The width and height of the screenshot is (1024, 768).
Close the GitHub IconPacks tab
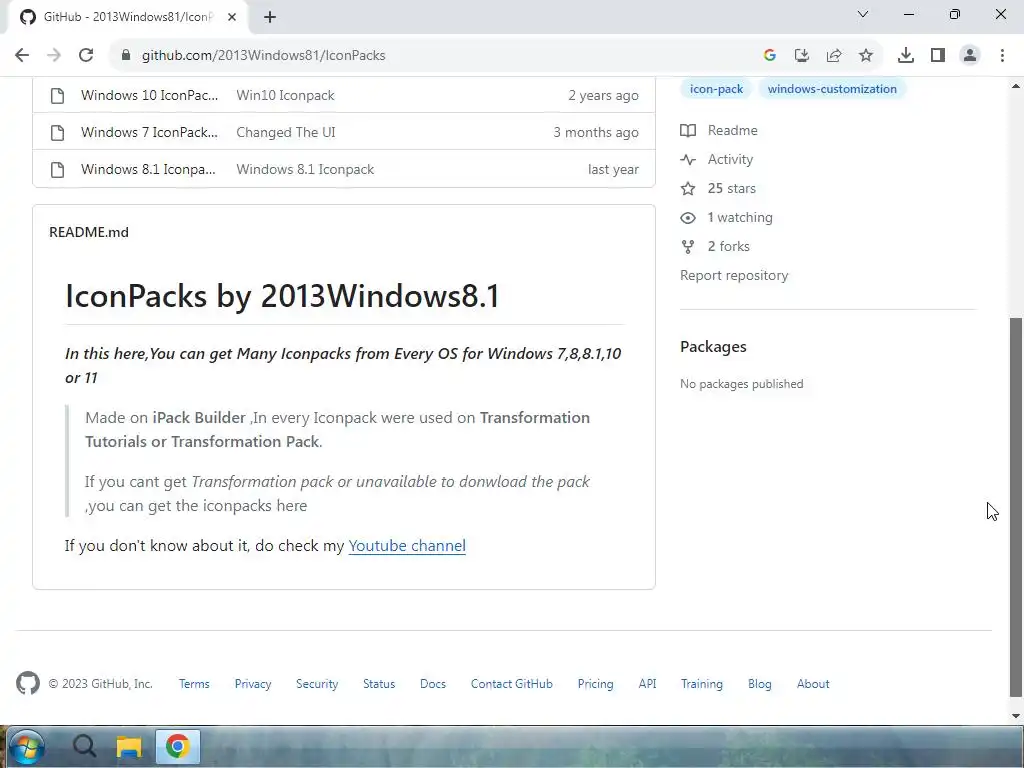pos(232,17)
